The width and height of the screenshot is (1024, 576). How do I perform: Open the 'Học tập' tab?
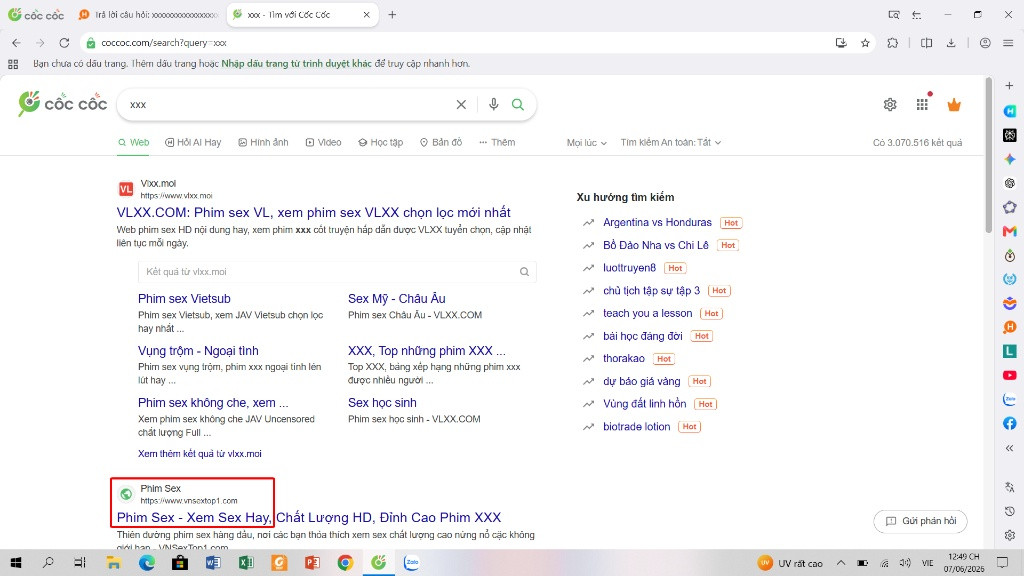point(381,142)
